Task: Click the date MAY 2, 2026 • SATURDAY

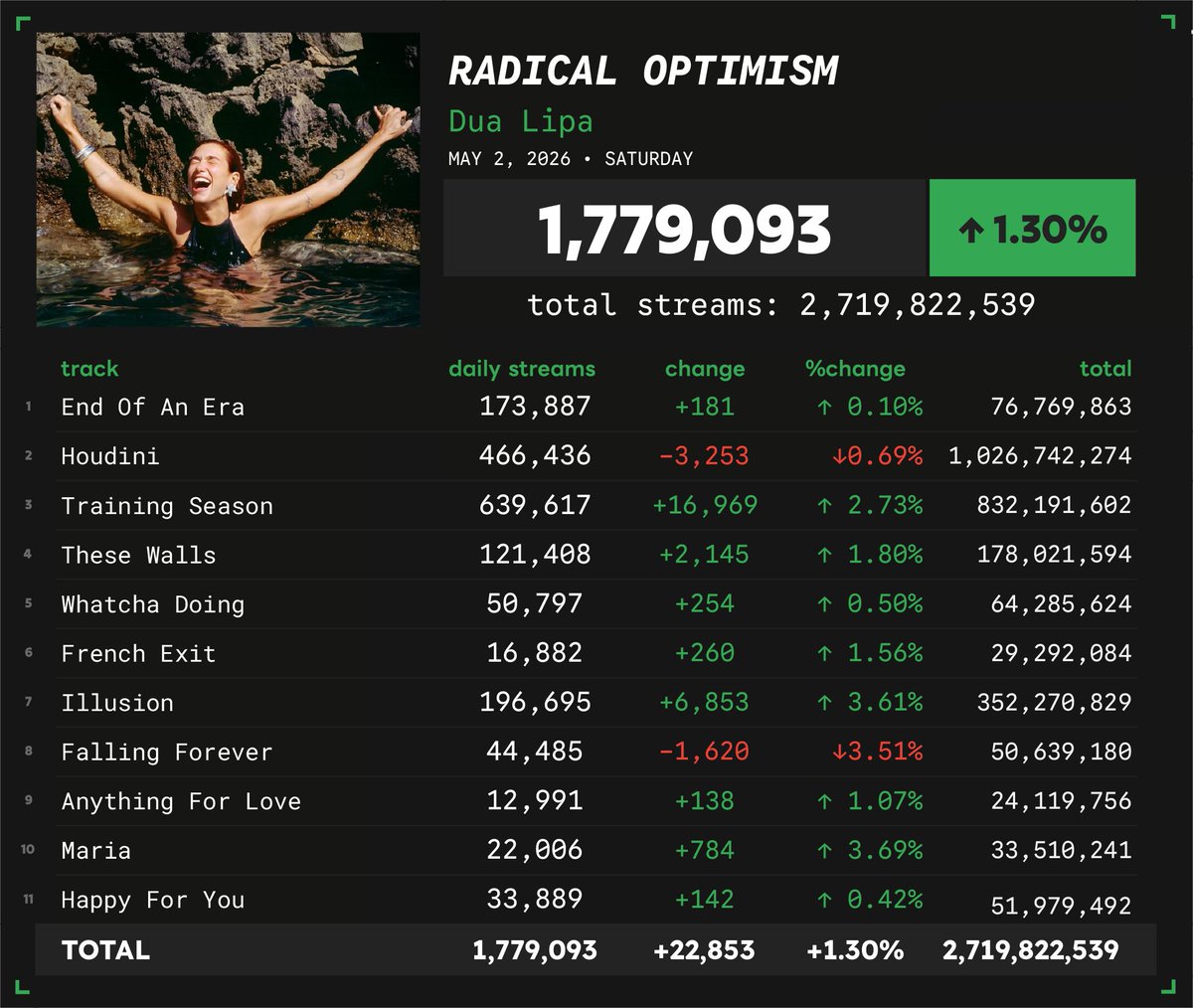Action: [x=571, y=159]
